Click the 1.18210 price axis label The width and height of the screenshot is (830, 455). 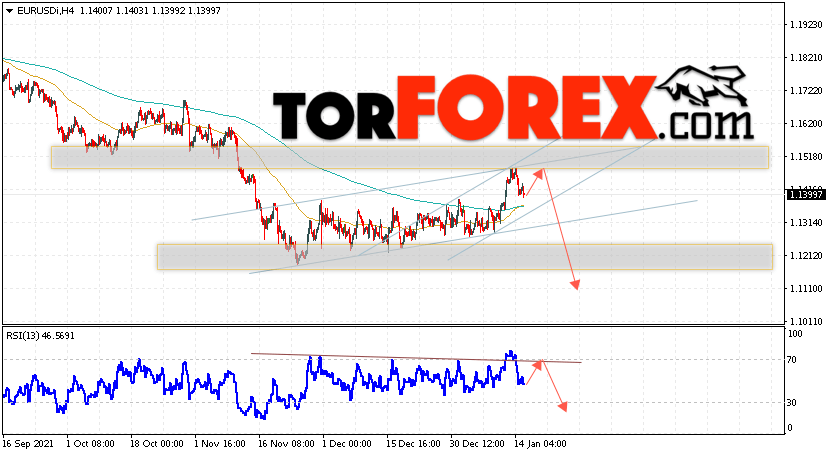tap(806, 58)
